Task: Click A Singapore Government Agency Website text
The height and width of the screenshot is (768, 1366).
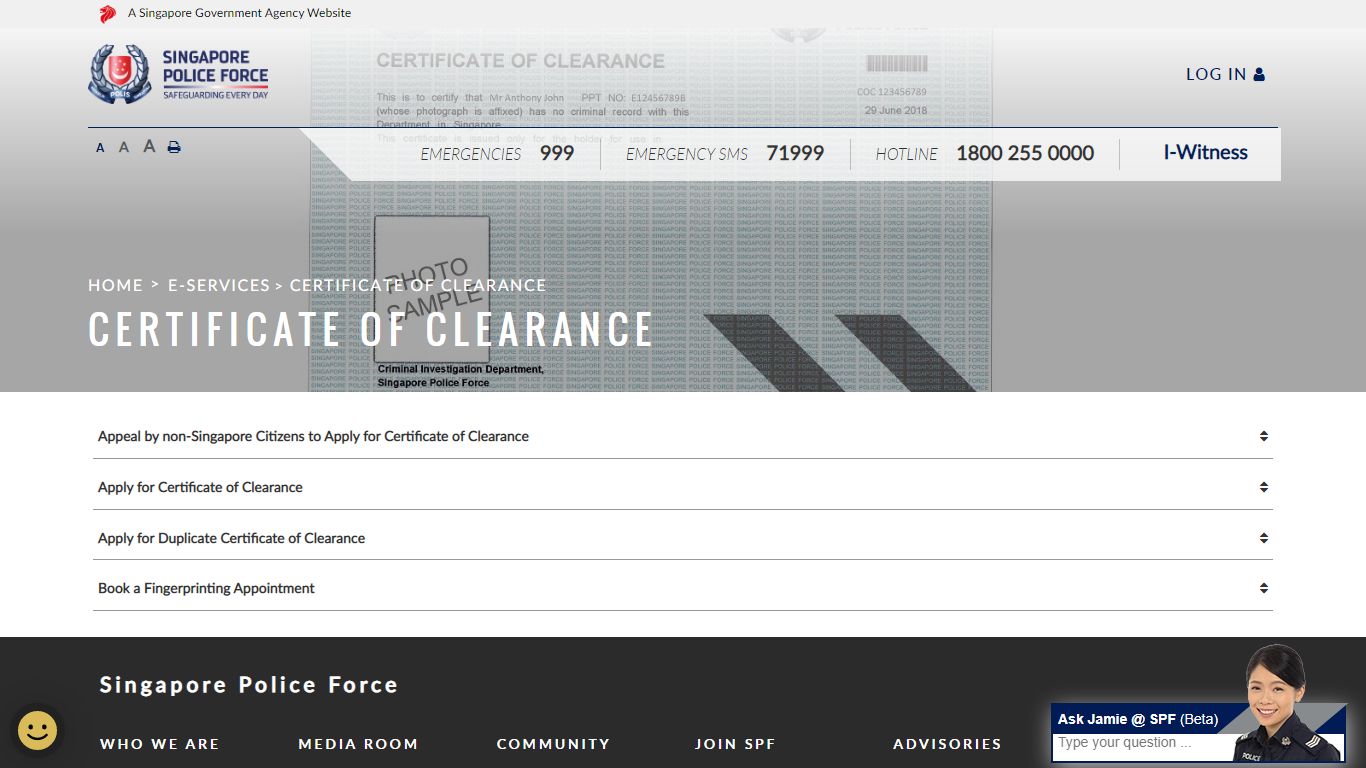Action: point(239,13)
